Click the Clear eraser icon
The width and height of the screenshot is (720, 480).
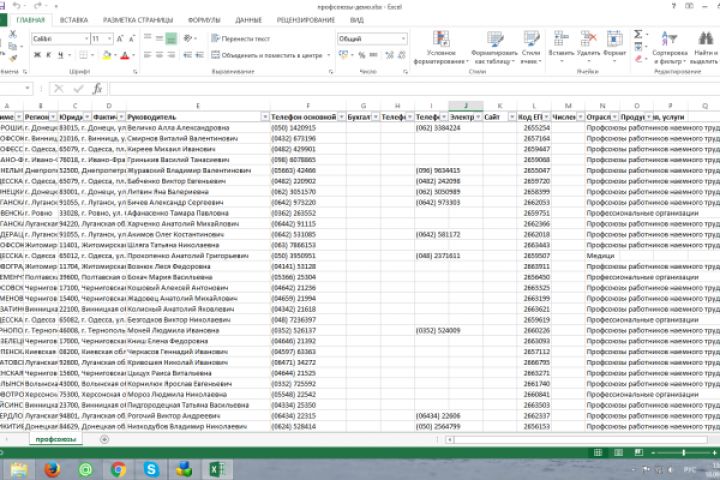click(638, 59)
